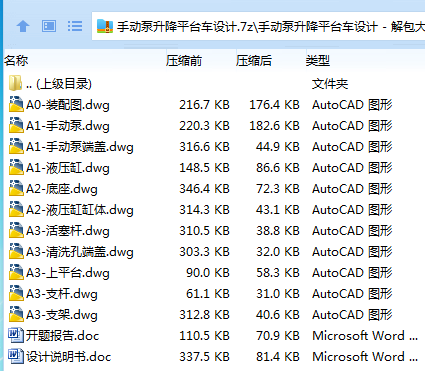Select the file A3-活塞杆.dwg

point(68,231)
